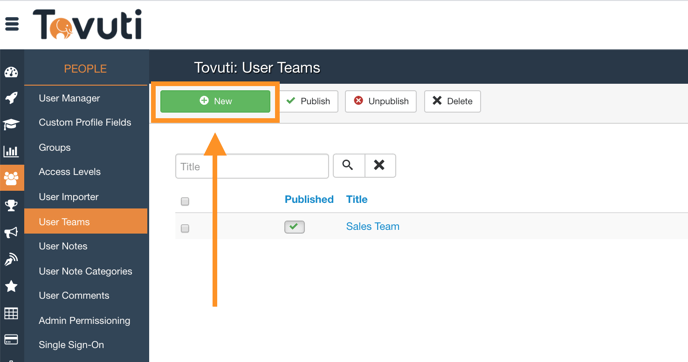The image size is (688, 362).
Task: Click the Unpublish button
Action: pos(381,101)
